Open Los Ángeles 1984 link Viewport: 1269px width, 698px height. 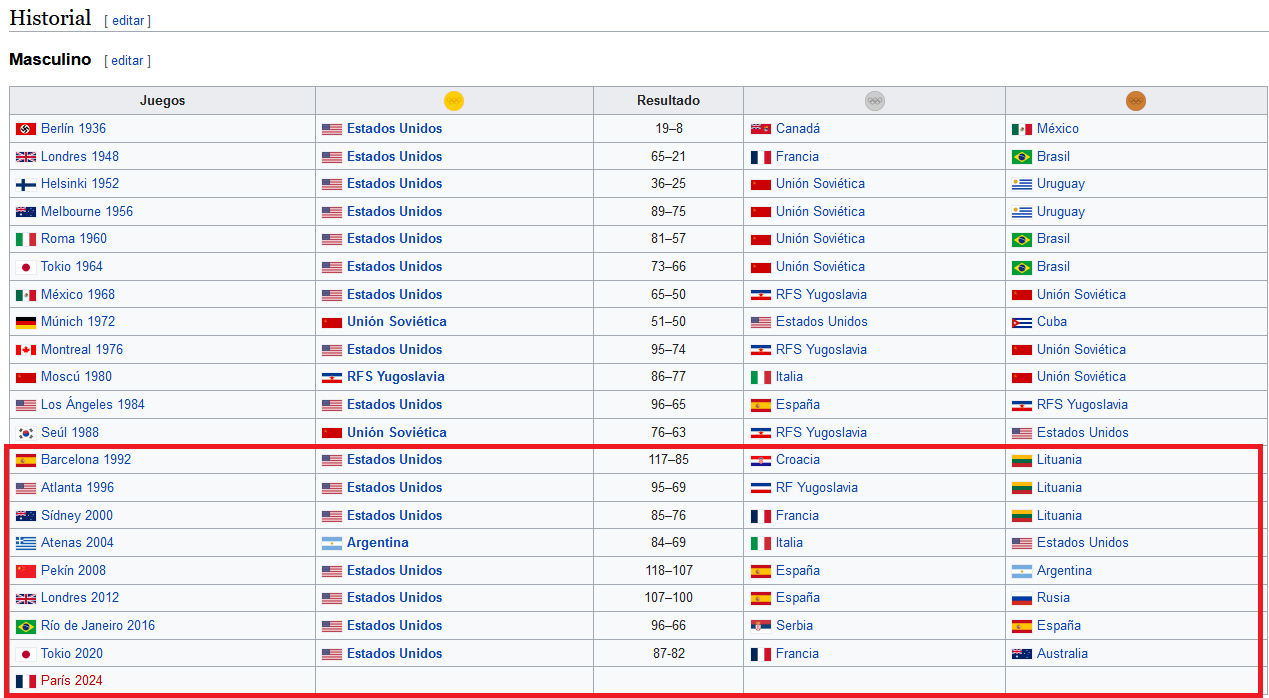point(93,405)
